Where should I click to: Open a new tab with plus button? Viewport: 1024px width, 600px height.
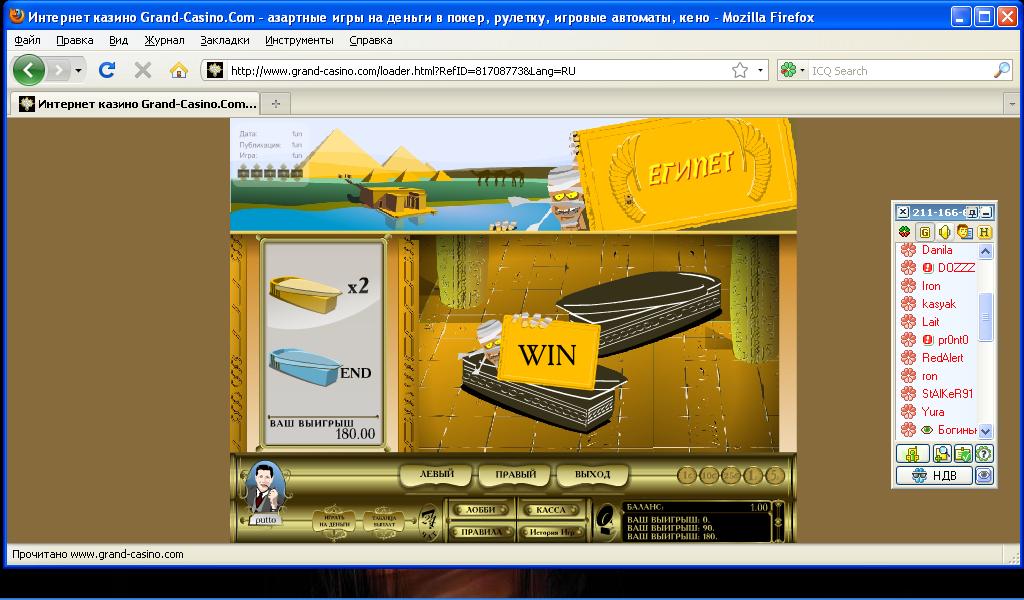tap(276, 103)
